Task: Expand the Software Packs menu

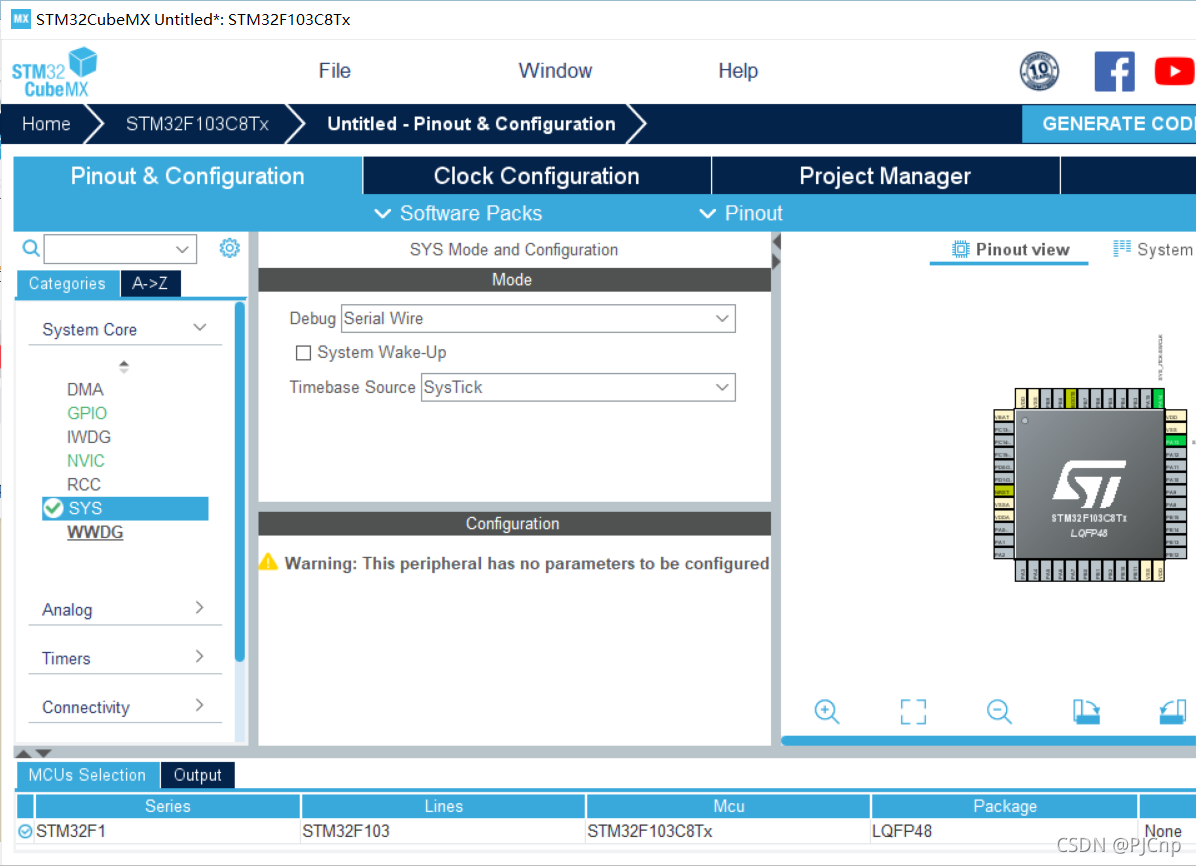Action: pos(458,213)
